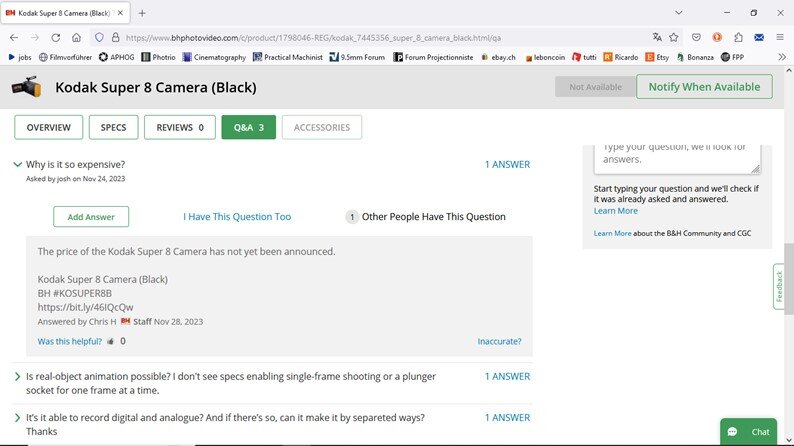Bookmark this page with the star icon
The height and width of the screenshot is (446, 794).
[673, 37]
